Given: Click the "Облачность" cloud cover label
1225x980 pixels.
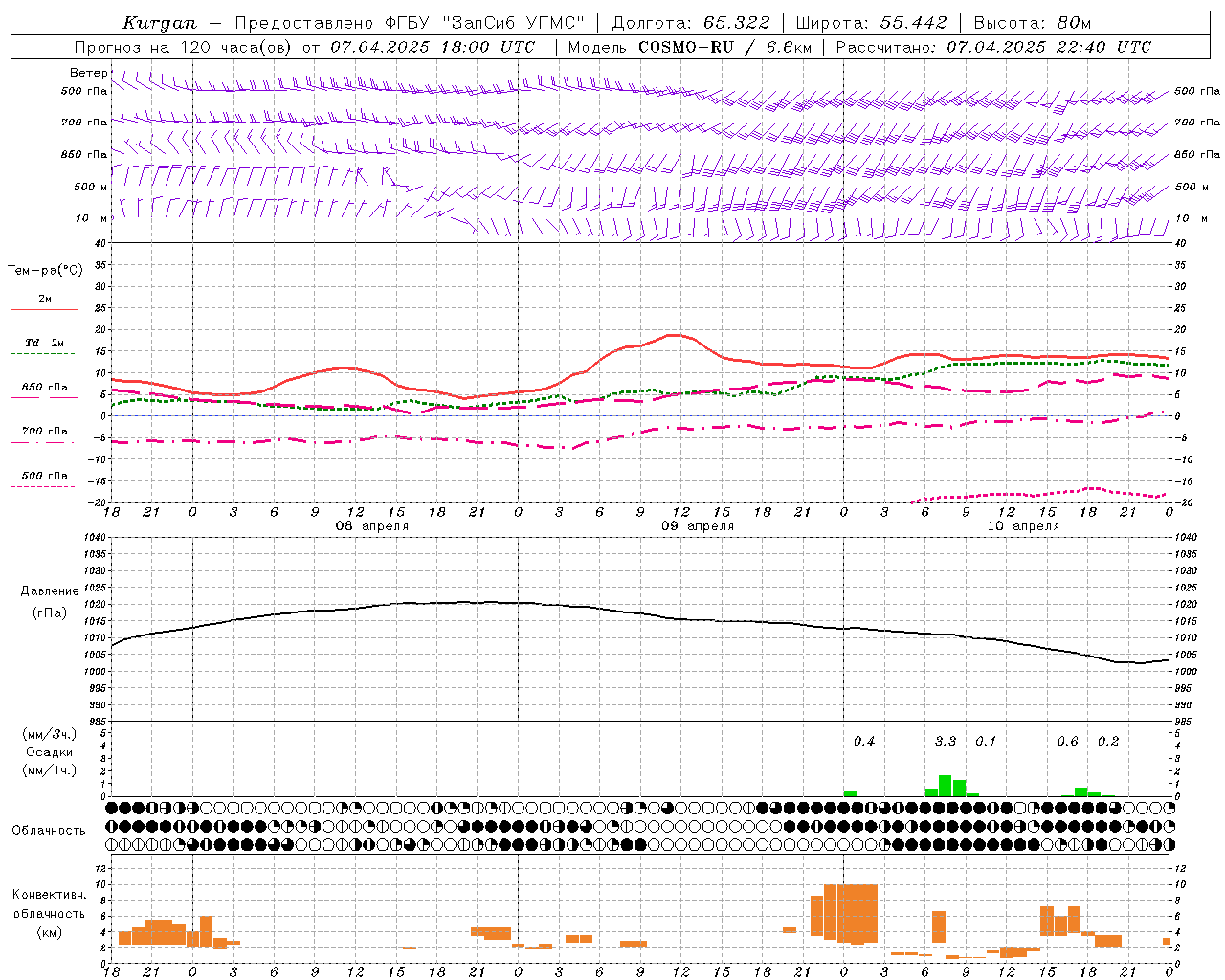Looking at the screenshot, I should [49, 830].
